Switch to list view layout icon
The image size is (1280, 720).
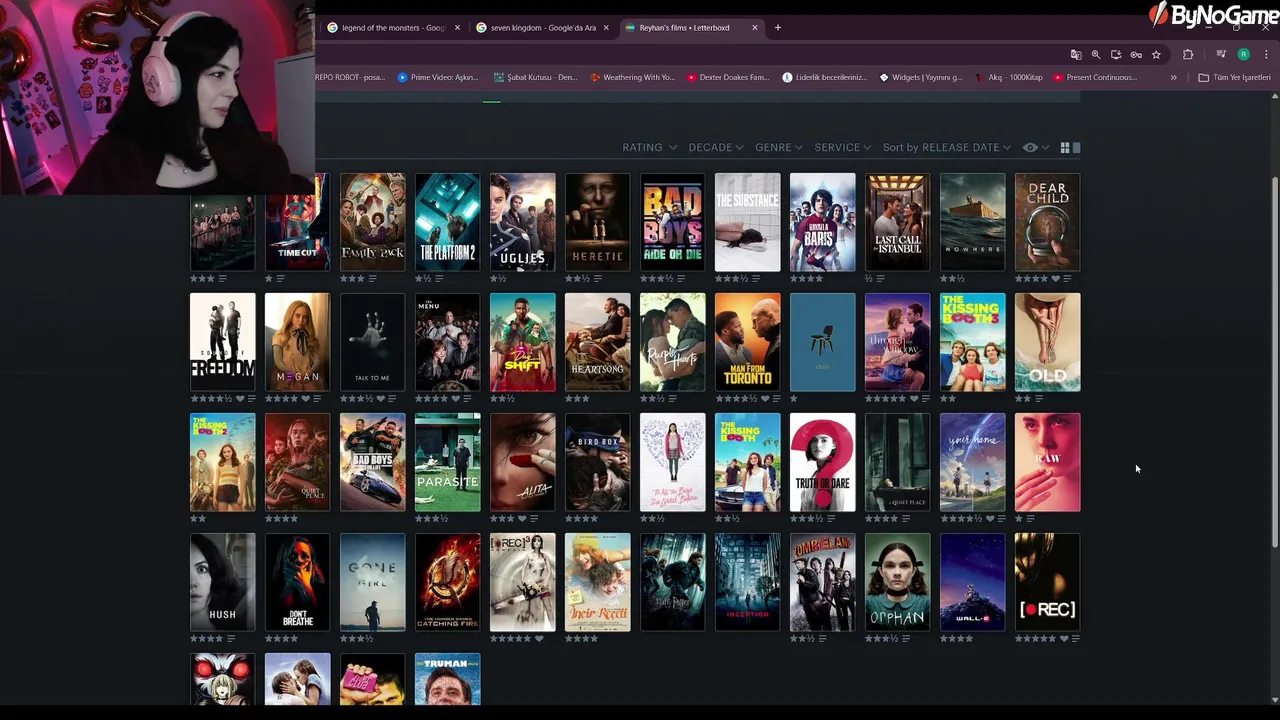[x=1076, y=147]
